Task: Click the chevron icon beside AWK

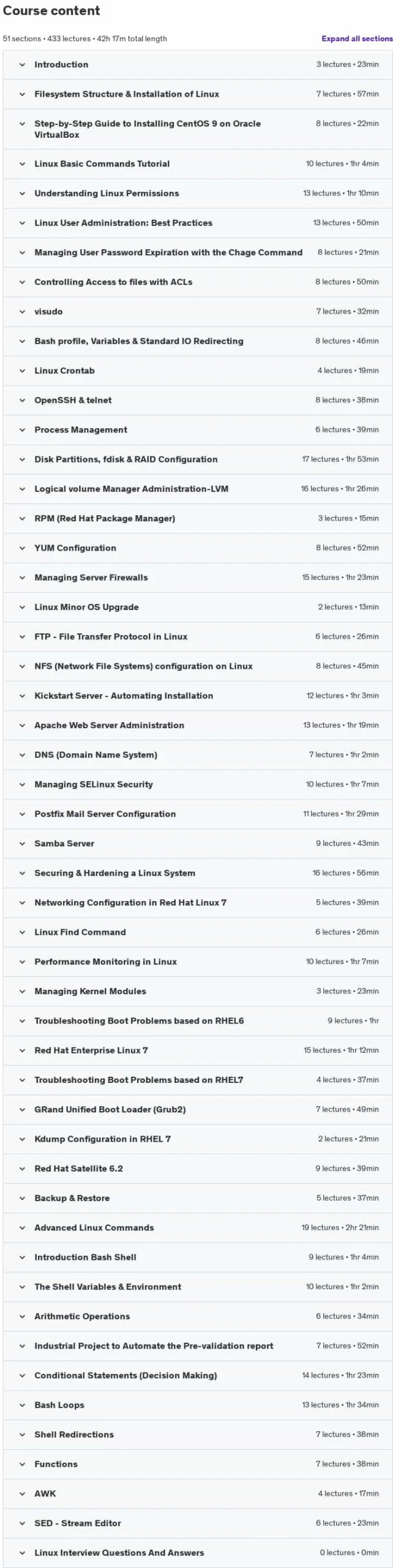Action: point(22,1493)
